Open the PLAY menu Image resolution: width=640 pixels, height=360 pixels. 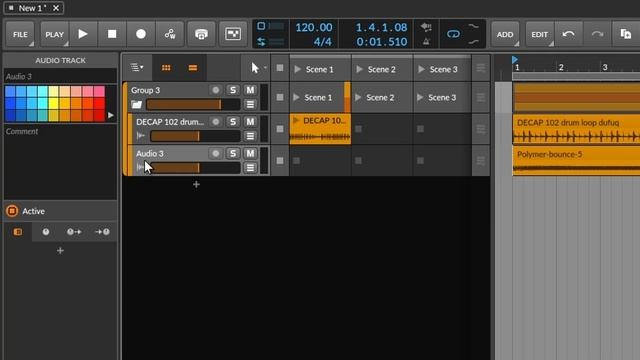54,34
